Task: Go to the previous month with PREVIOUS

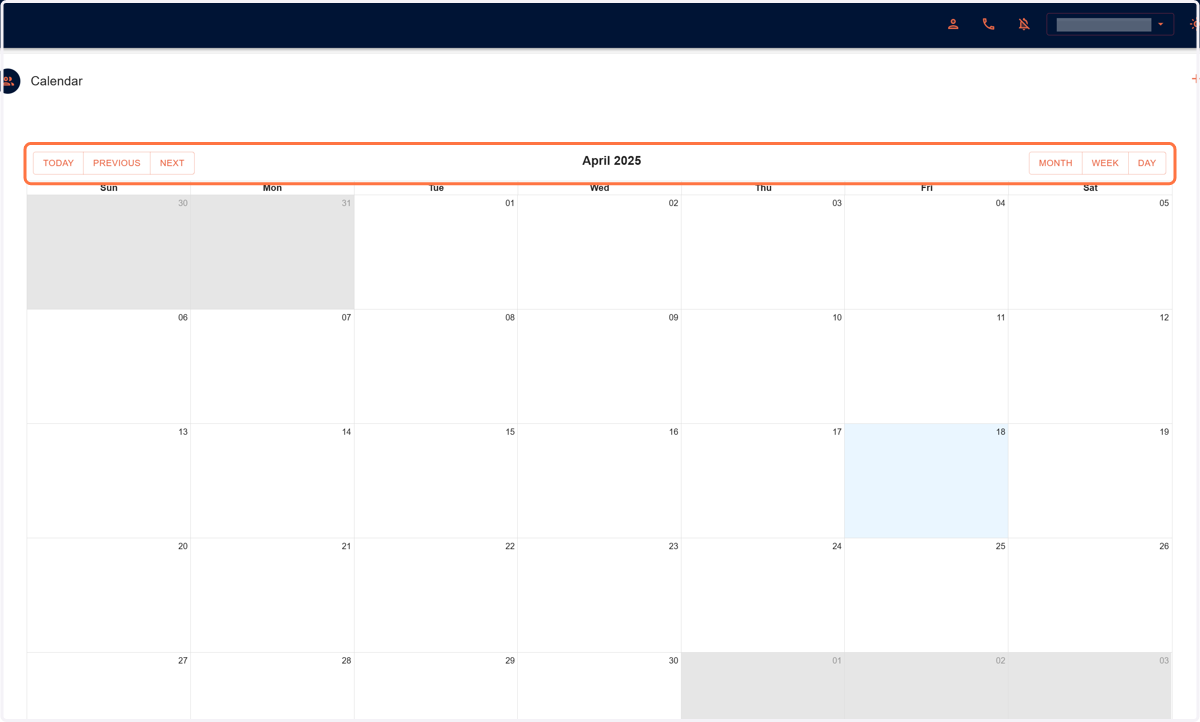Action: [x=117, y=163]
